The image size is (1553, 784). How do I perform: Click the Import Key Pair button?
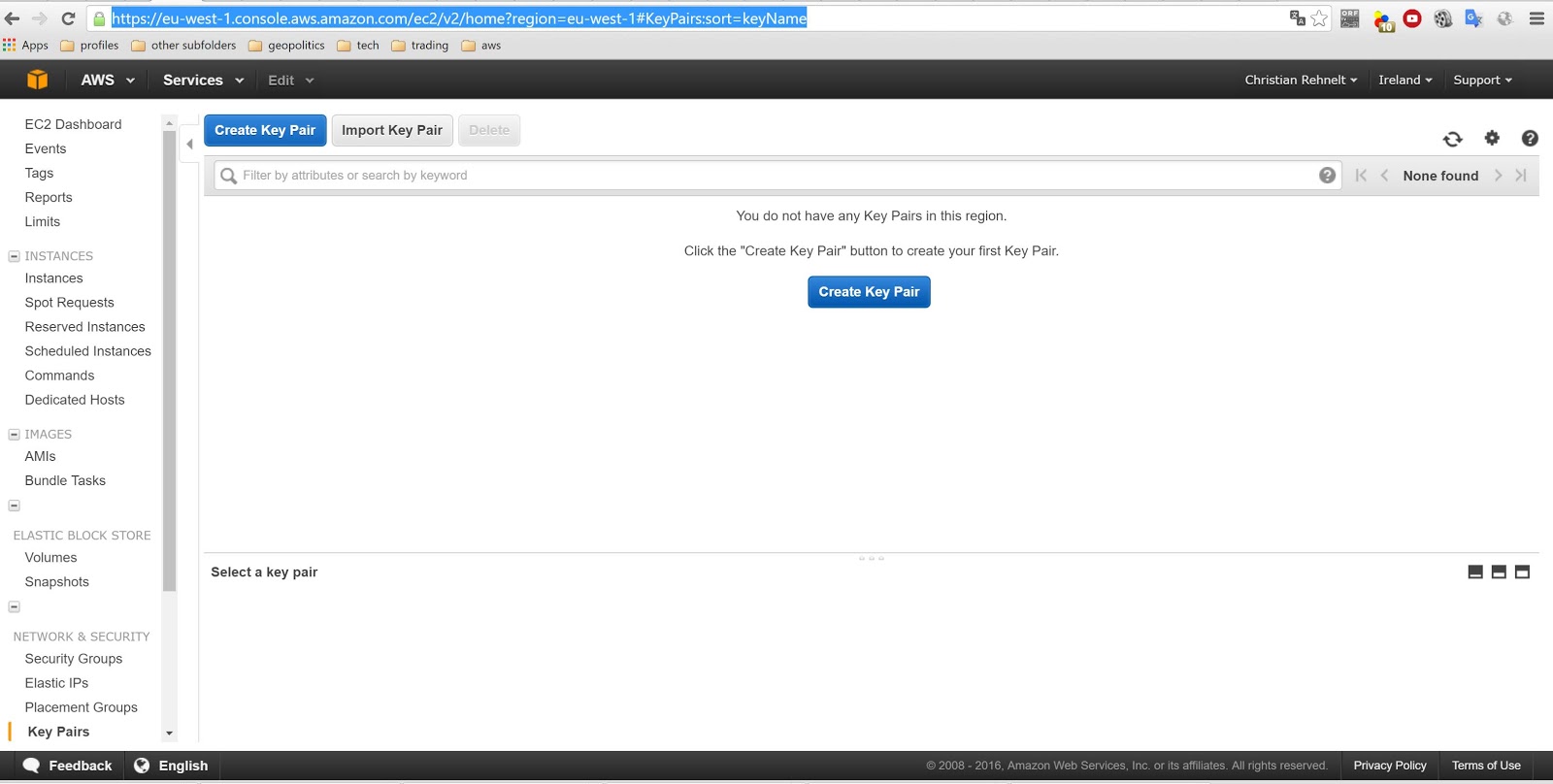click(392, 130)
